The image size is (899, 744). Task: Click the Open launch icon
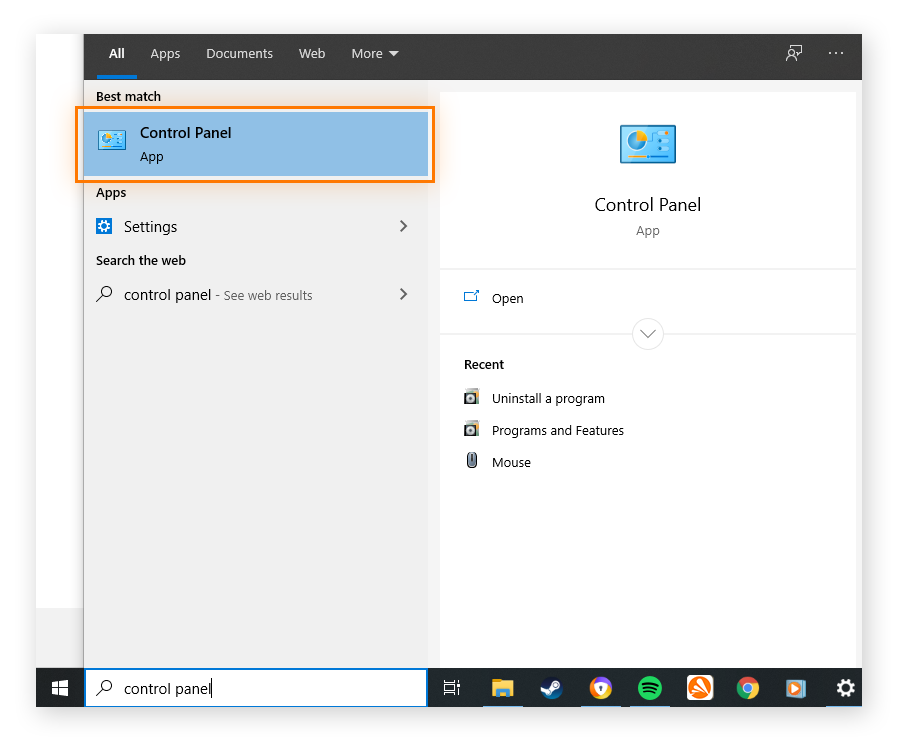click(471, 296)
